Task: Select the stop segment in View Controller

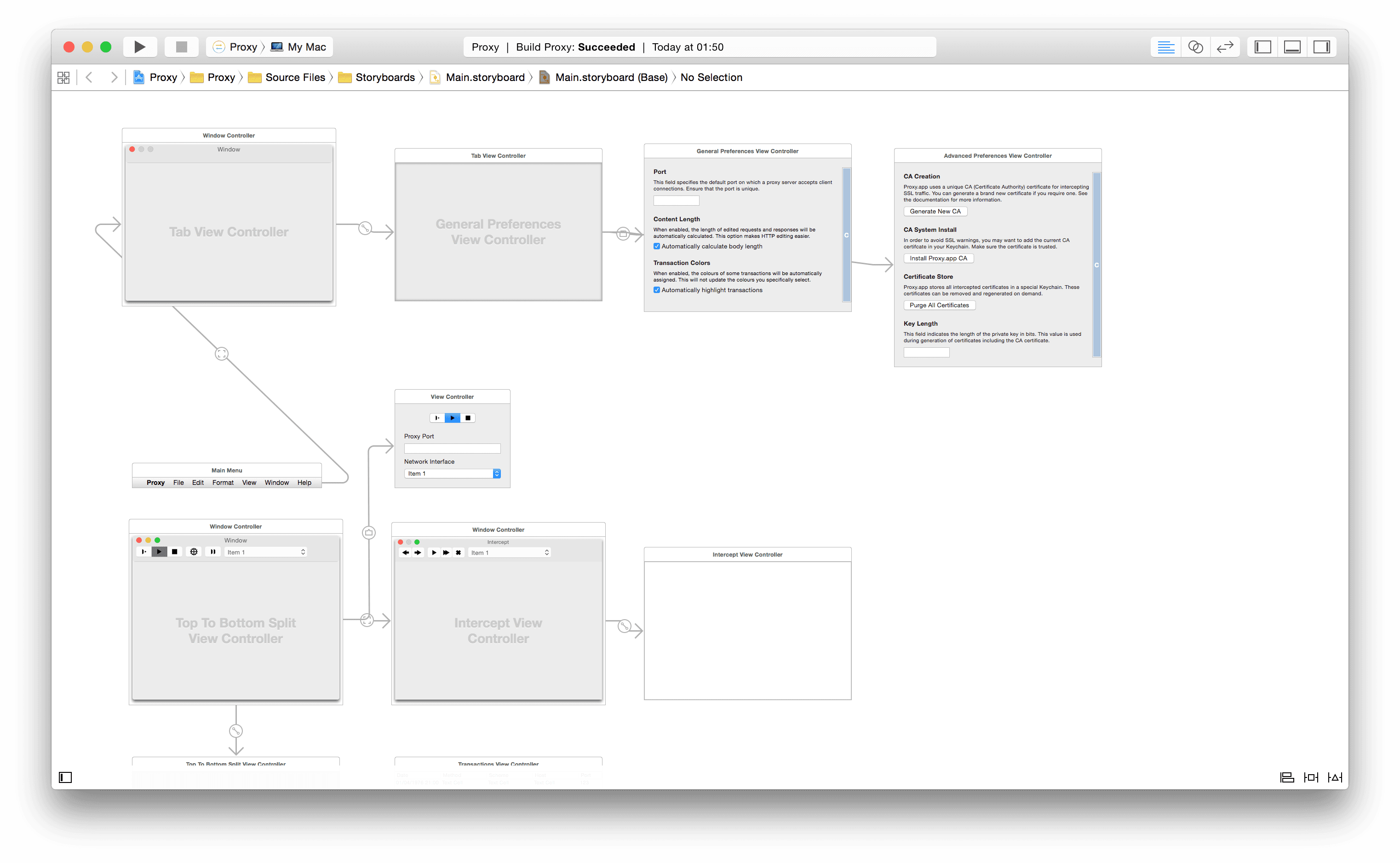Action: click(468, 418)
